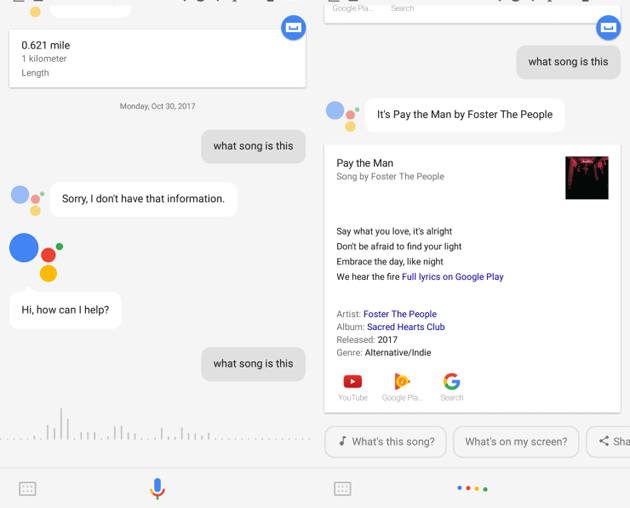Viewport: 630px width, 508px height.
Task: Choose the "What's on my screen?" chip
Action: click(x=515, y=441)
